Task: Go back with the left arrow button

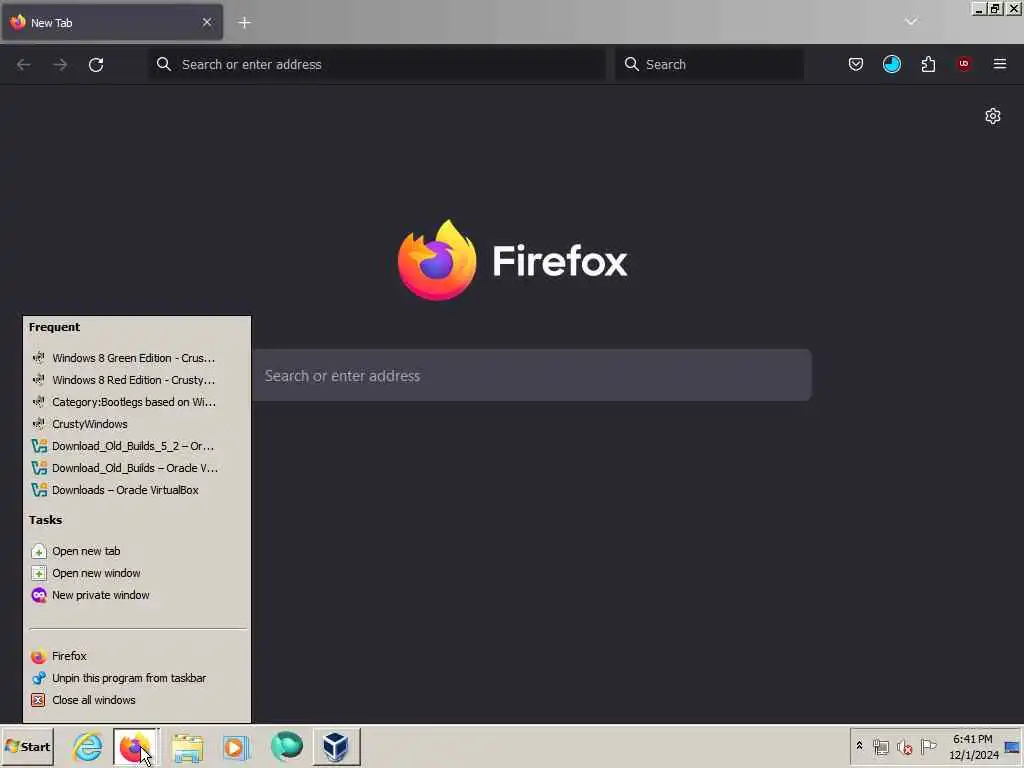Action: [x=24, y=65]
